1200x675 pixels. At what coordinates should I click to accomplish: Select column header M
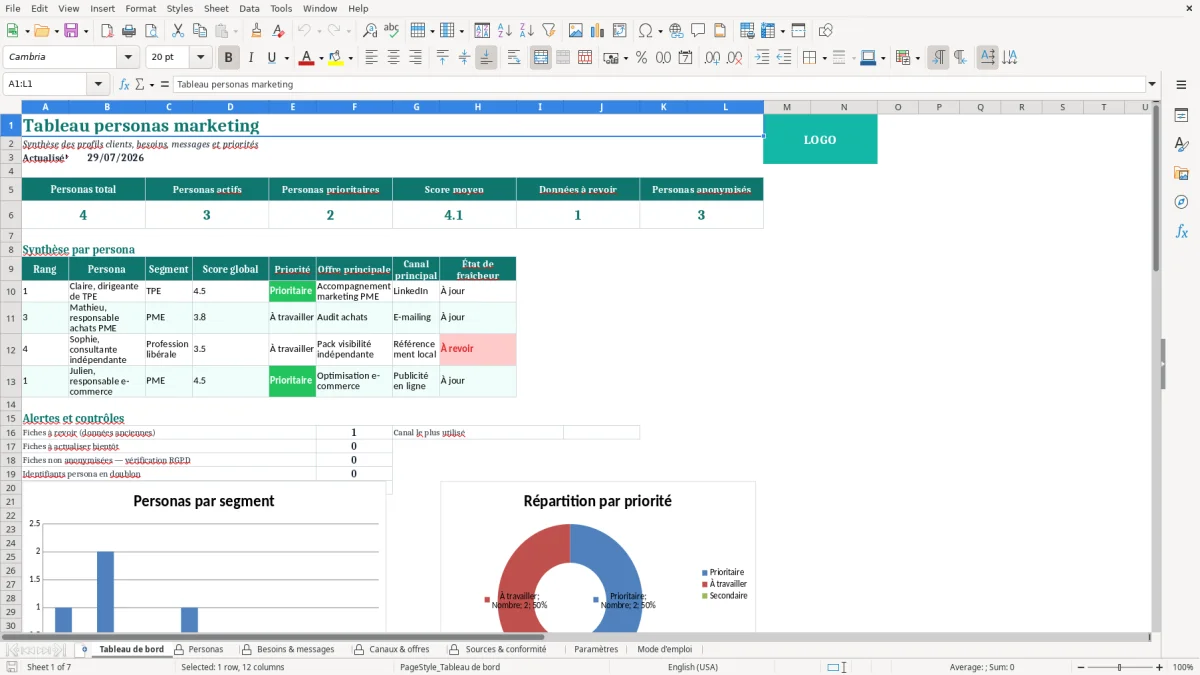[x=786, y=107]
